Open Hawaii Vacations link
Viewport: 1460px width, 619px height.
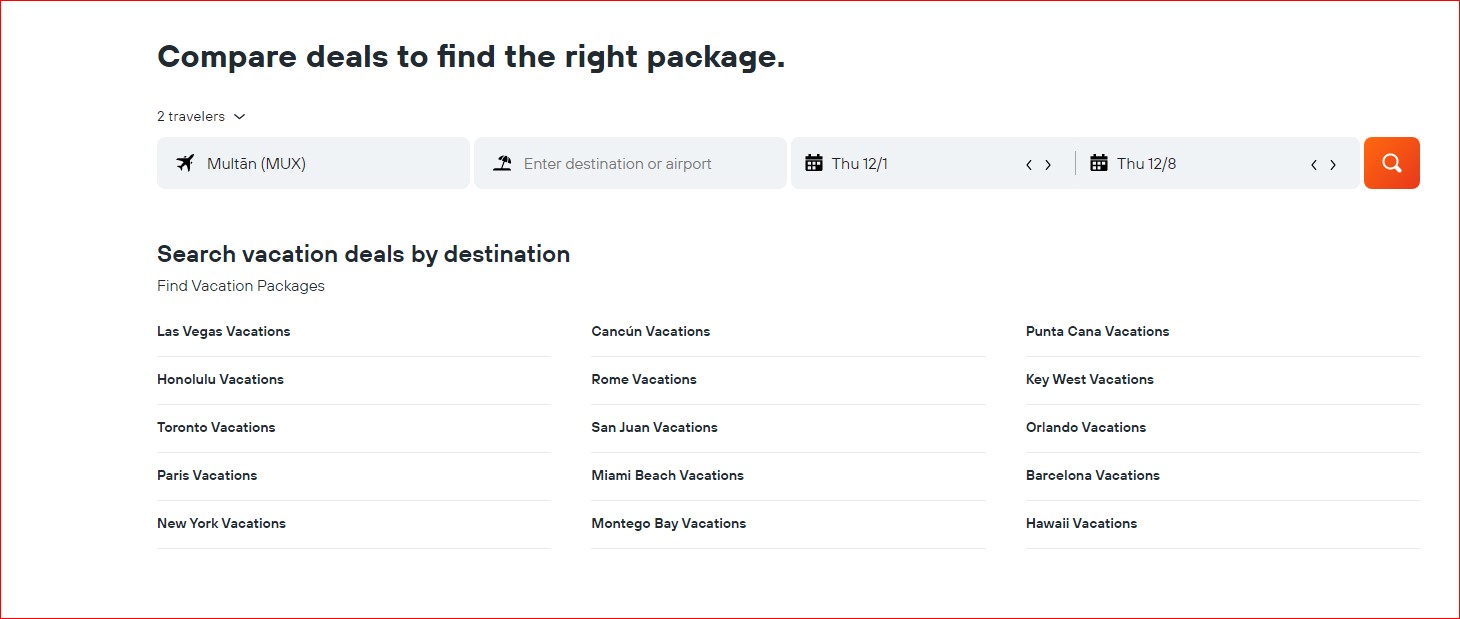point(1081,523)
